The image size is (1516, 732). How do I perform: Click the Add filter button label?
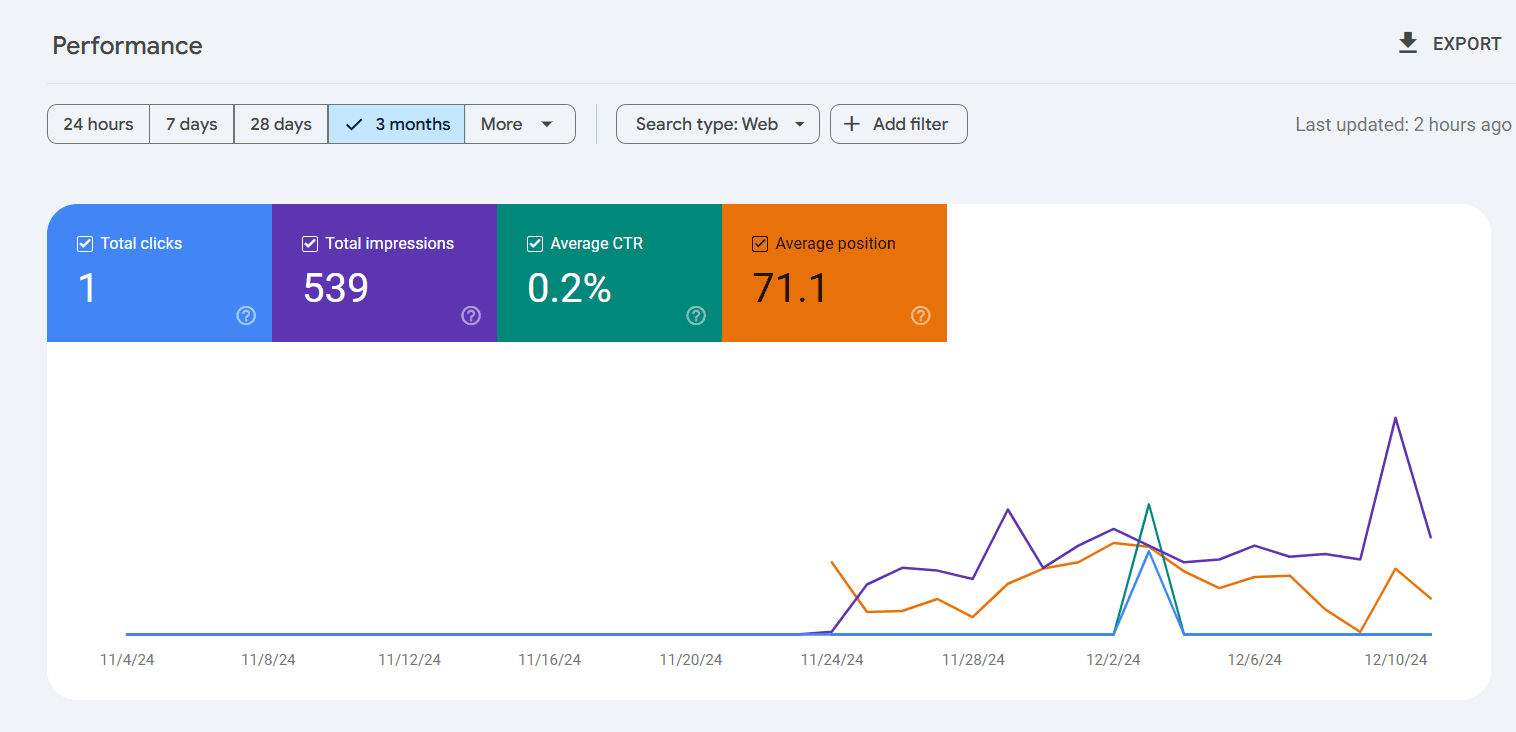coord(910,124)
